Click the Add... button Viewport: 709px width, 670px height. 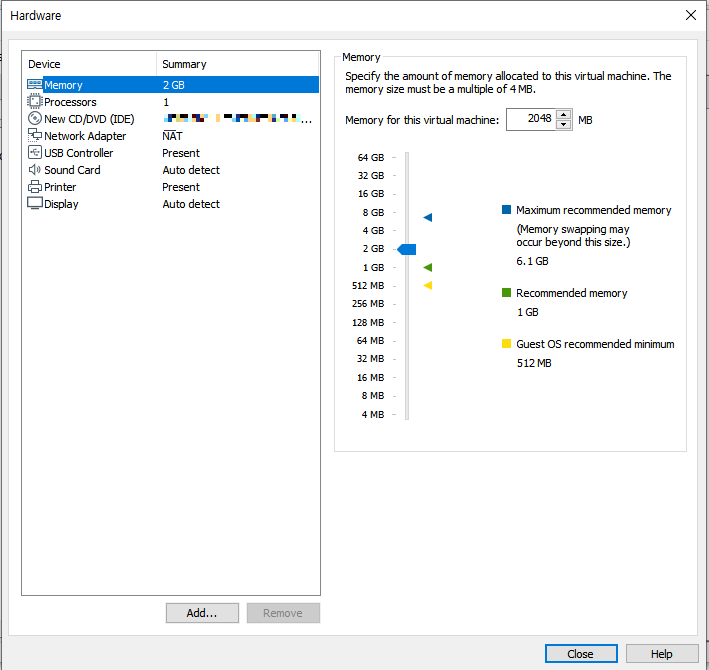tap(202, 613)
